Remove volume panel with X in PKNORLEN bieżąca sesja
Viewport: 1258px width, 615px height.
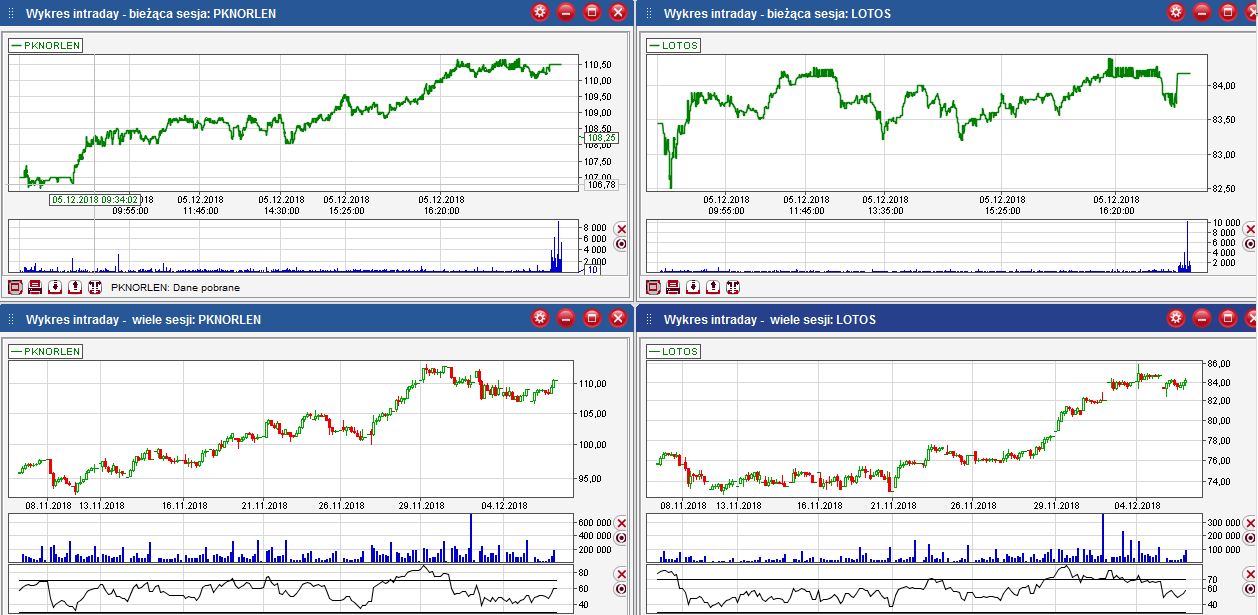620,229
